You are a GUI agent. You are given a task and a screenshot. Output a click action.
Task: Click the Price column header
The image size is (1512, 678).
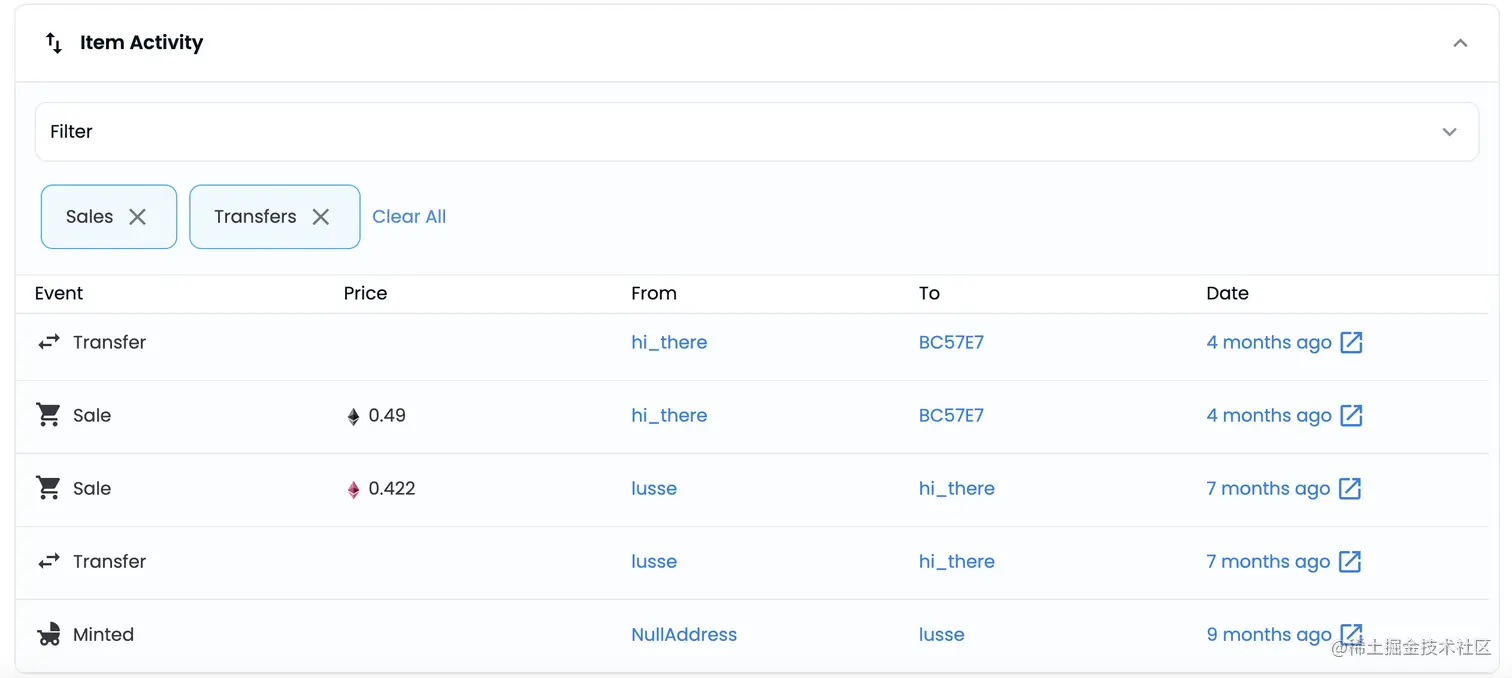365,293
